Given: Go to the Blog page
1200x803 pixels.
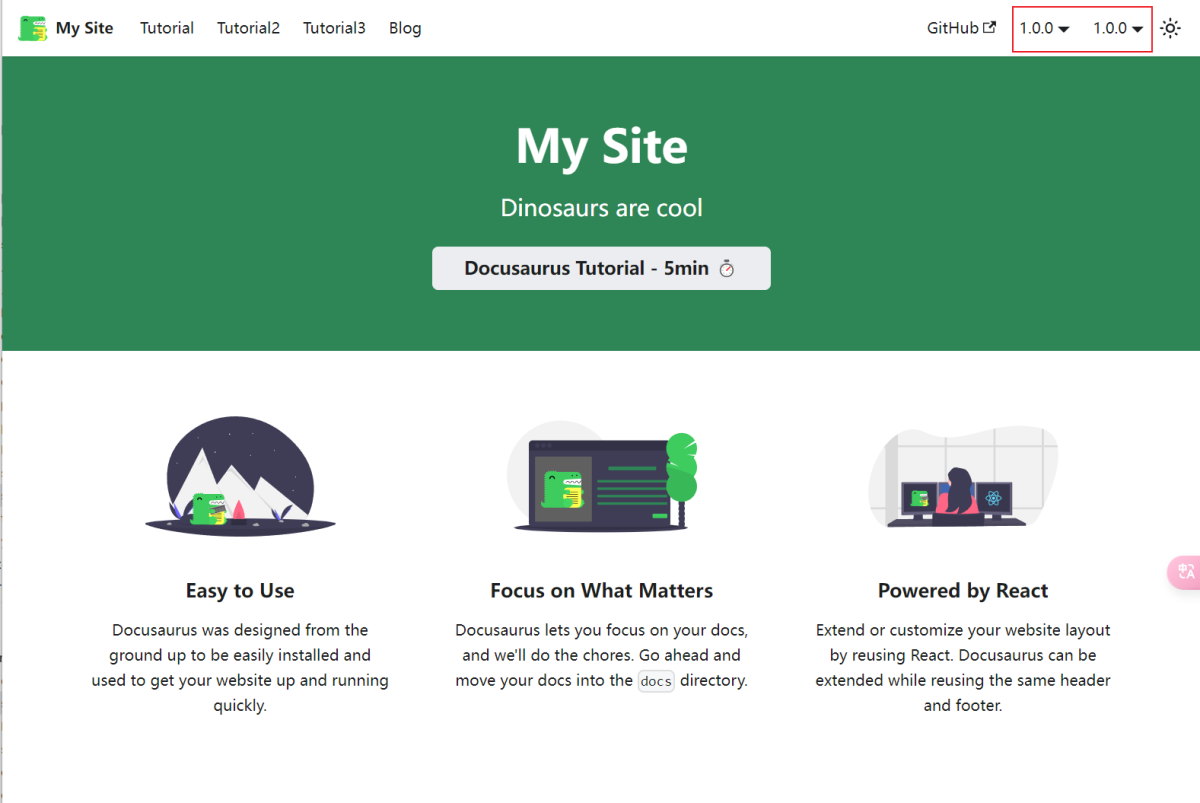Looking at the screenshot, I should point(405,28).
